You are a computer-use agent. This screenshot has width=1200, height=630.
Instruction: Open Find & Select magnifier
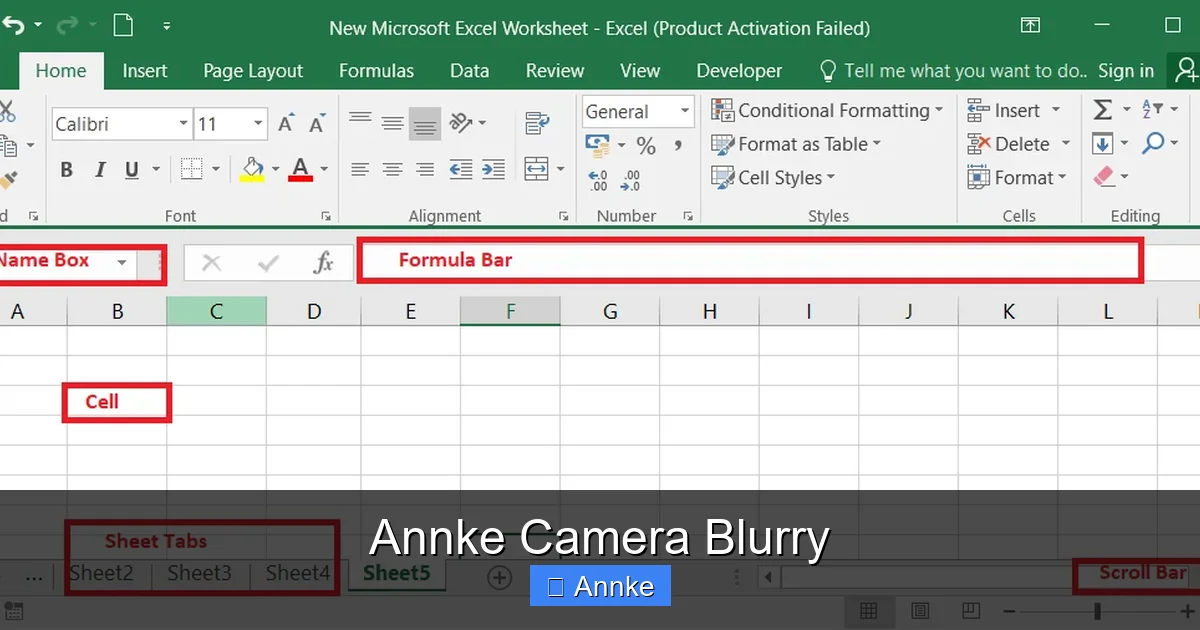1153,143
